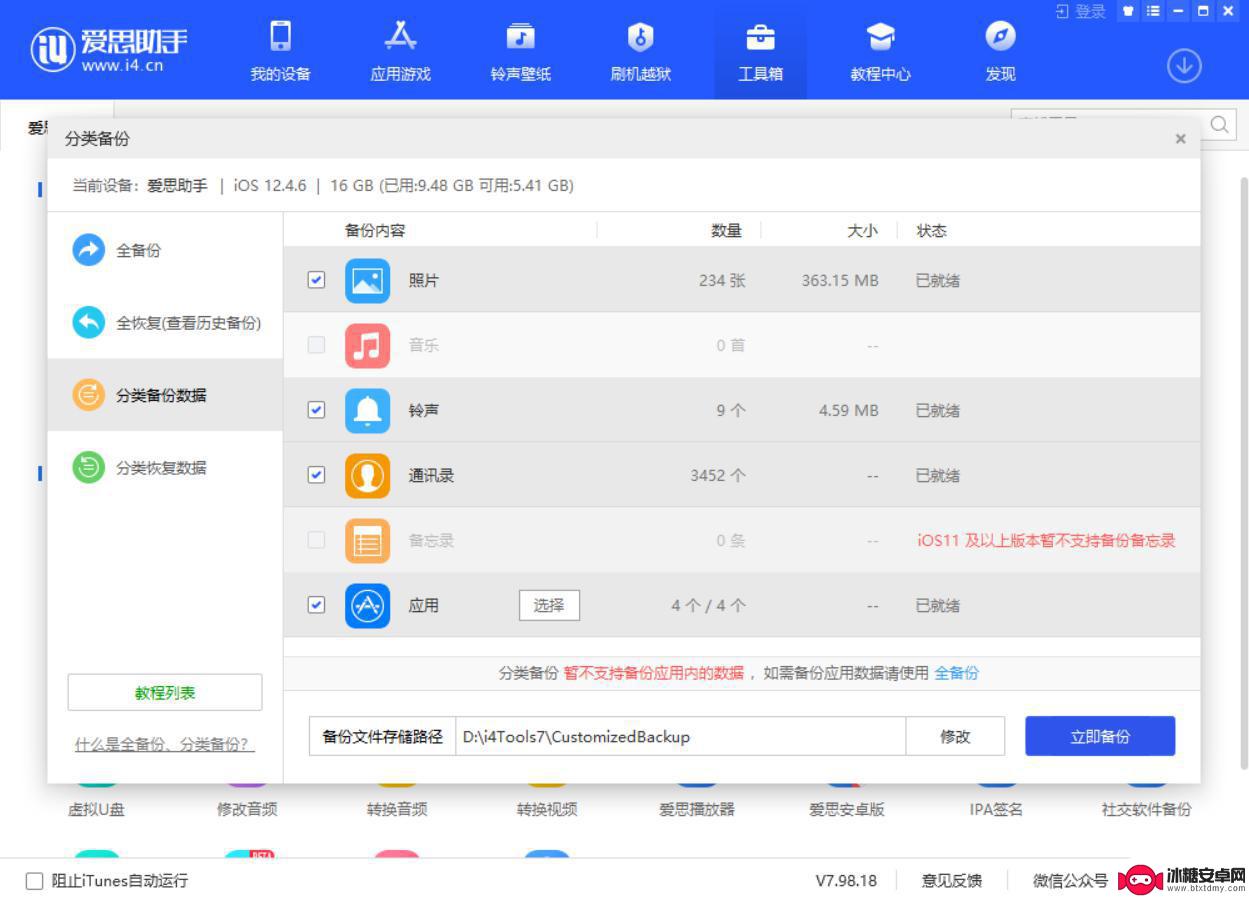
Task: Click 微信公众号 in status bar
Action: click(x=1070, y=881)
